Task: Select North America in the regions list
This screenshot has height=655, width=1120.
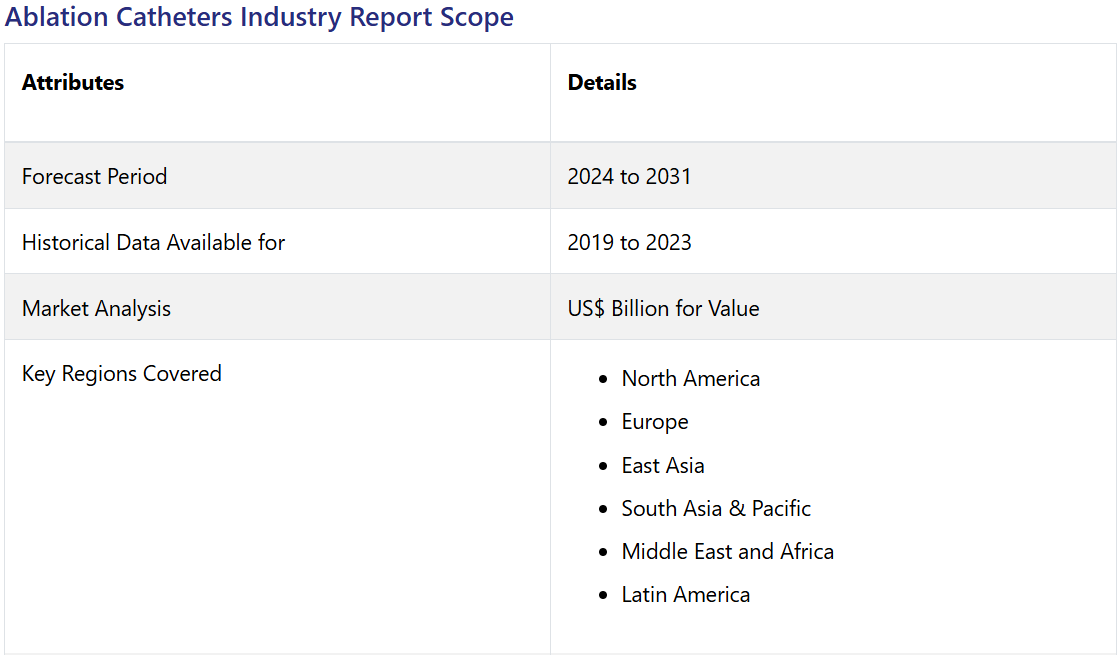Action: click(690, 379)
